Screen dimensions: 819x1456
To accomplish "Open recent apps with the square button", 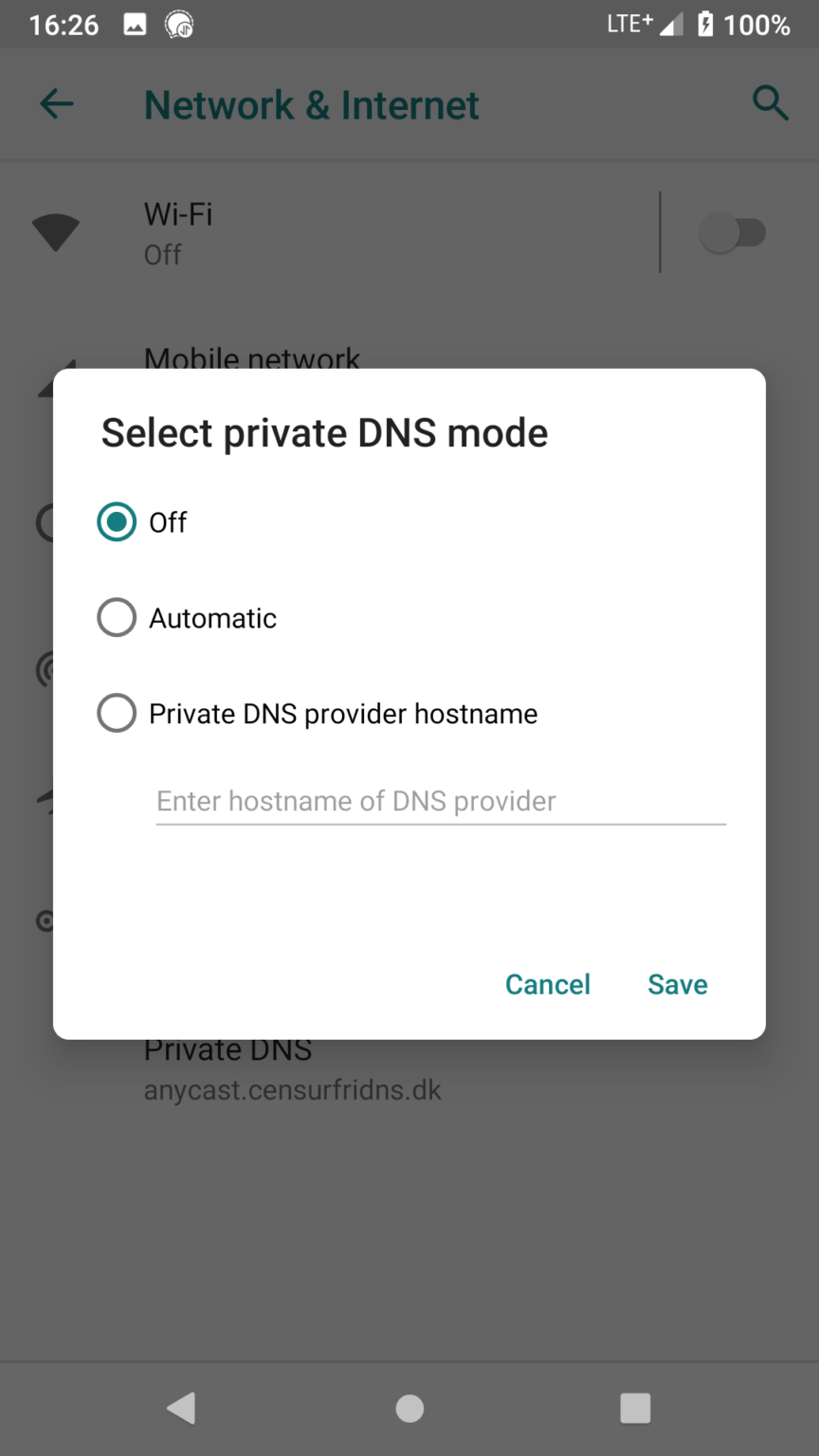I will point(635,1409).
